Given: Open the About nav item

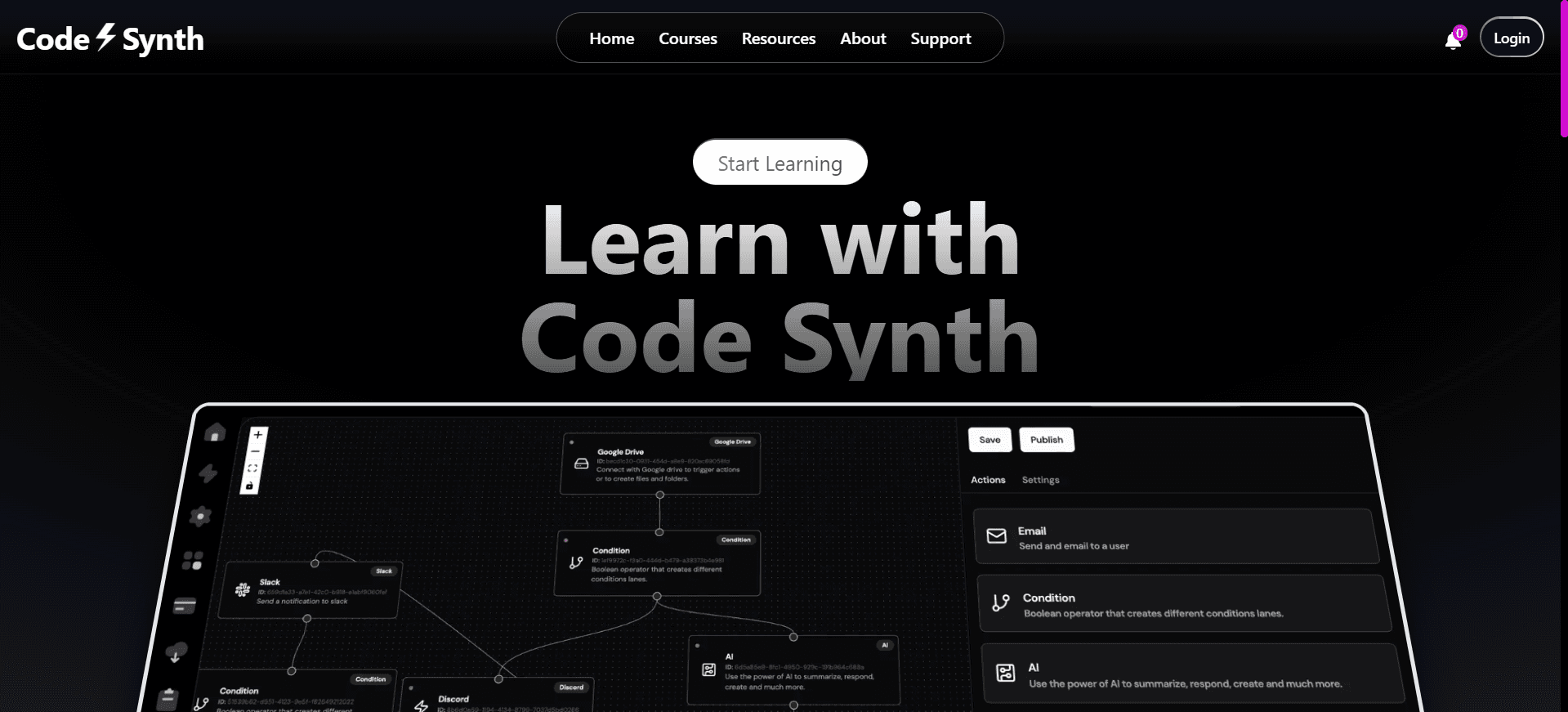Looking at the screenshot, I should (863, 38).
